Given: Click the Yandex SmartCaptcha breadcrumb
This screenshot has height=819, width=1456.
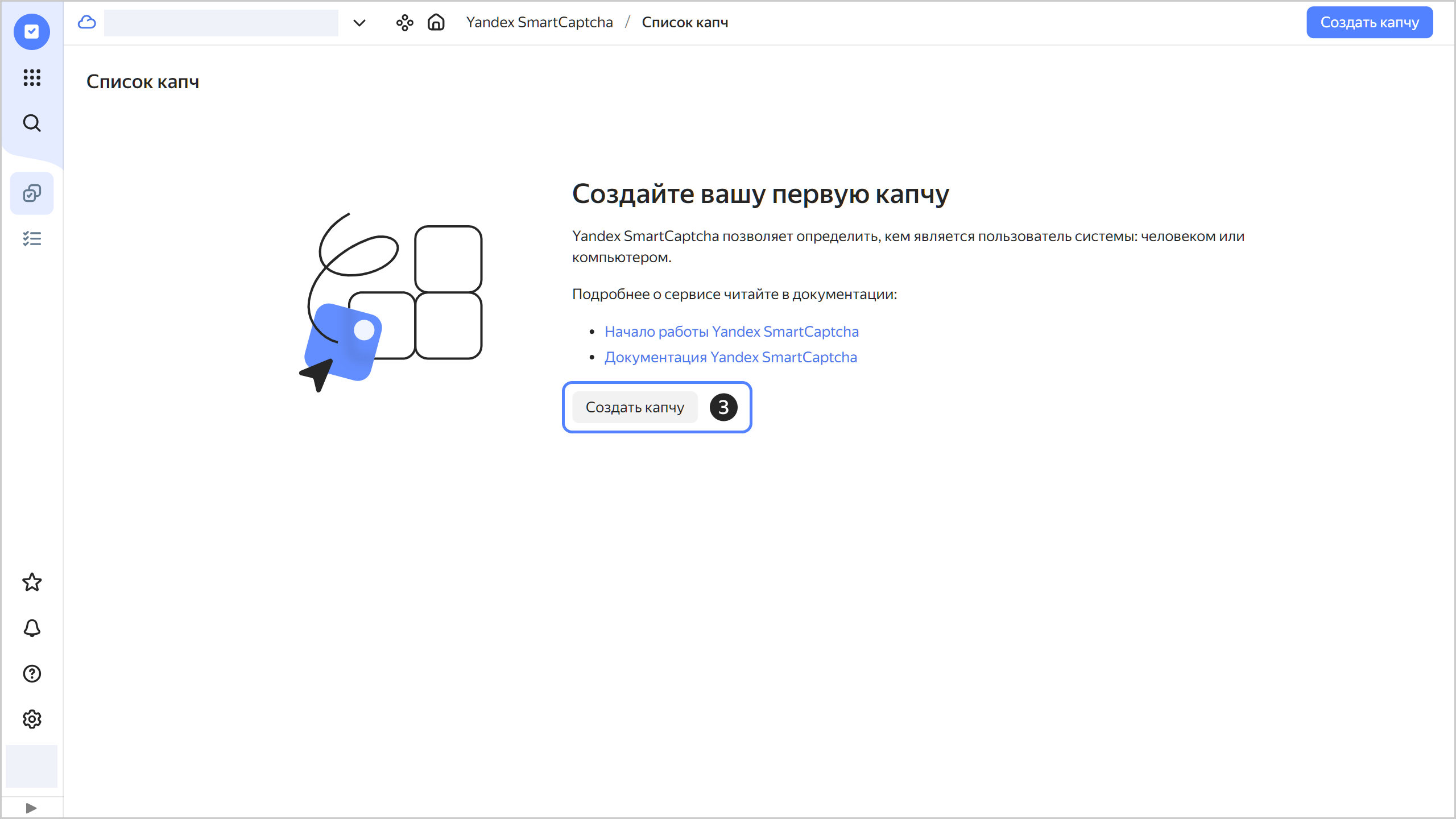Looking at the screenshot, I should tap(539, 23).
